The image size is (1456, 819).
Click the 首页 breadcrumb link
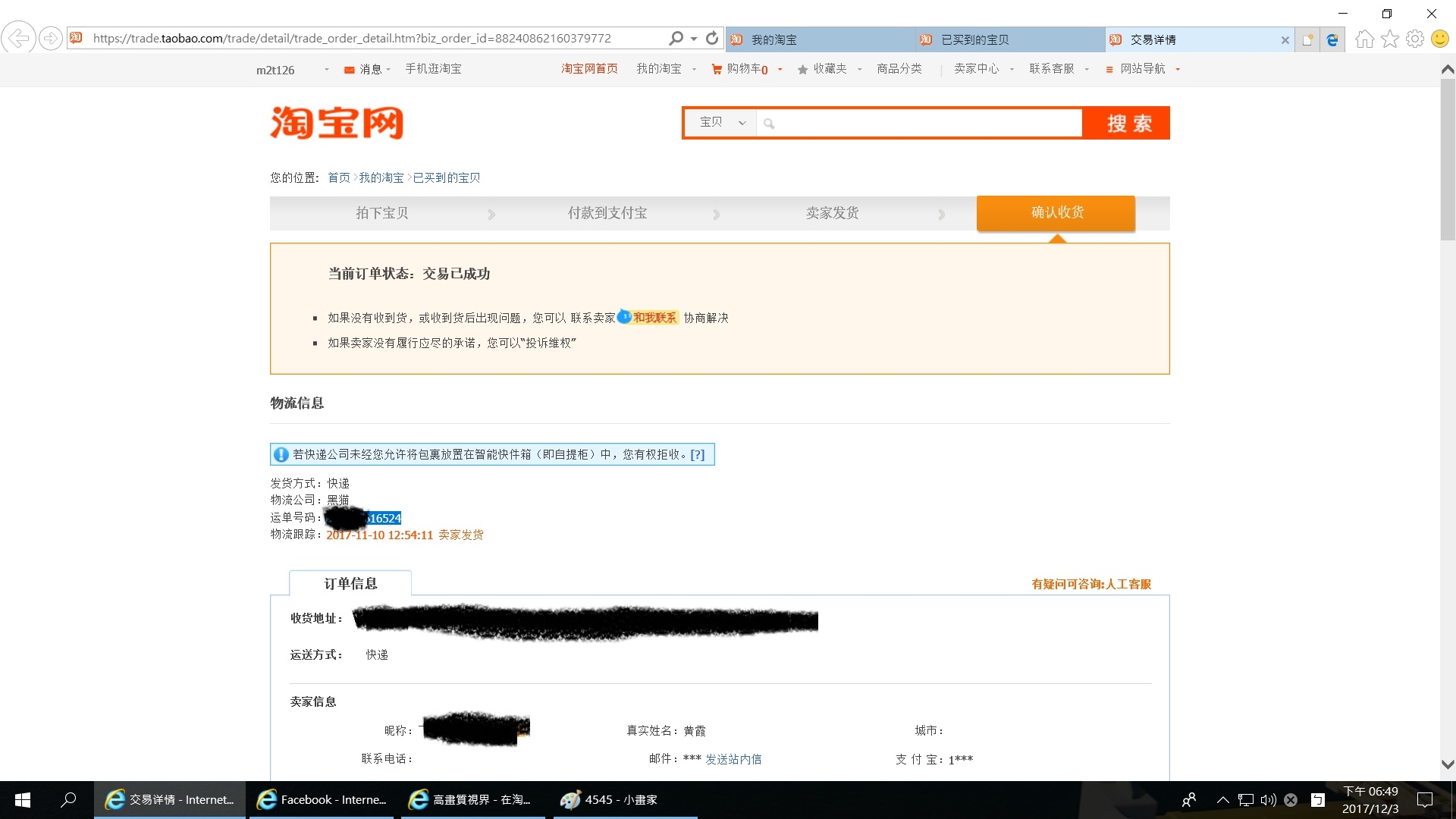click(338, 177)
